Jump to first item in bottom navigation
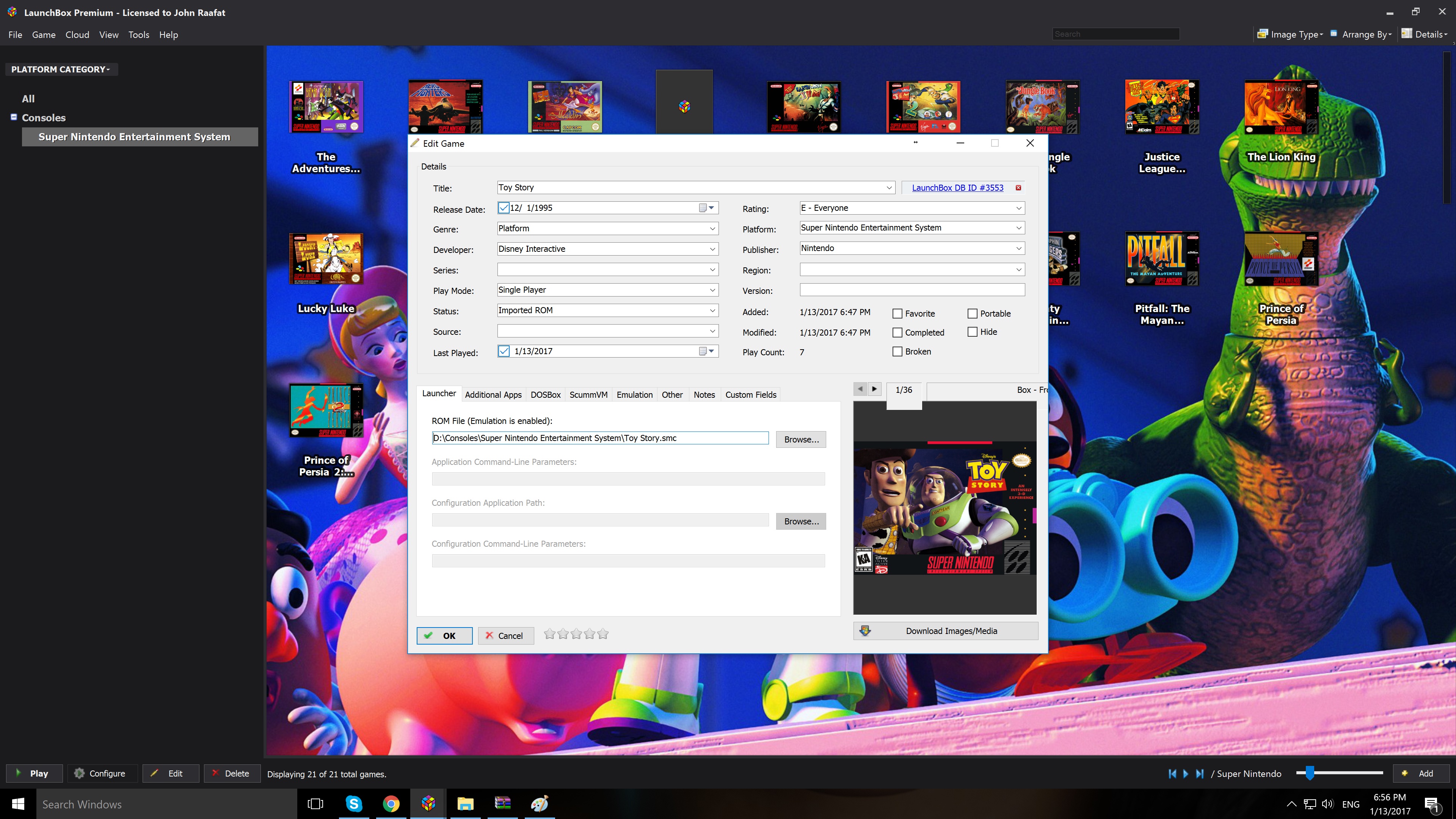 click(x=1172, y=774)
